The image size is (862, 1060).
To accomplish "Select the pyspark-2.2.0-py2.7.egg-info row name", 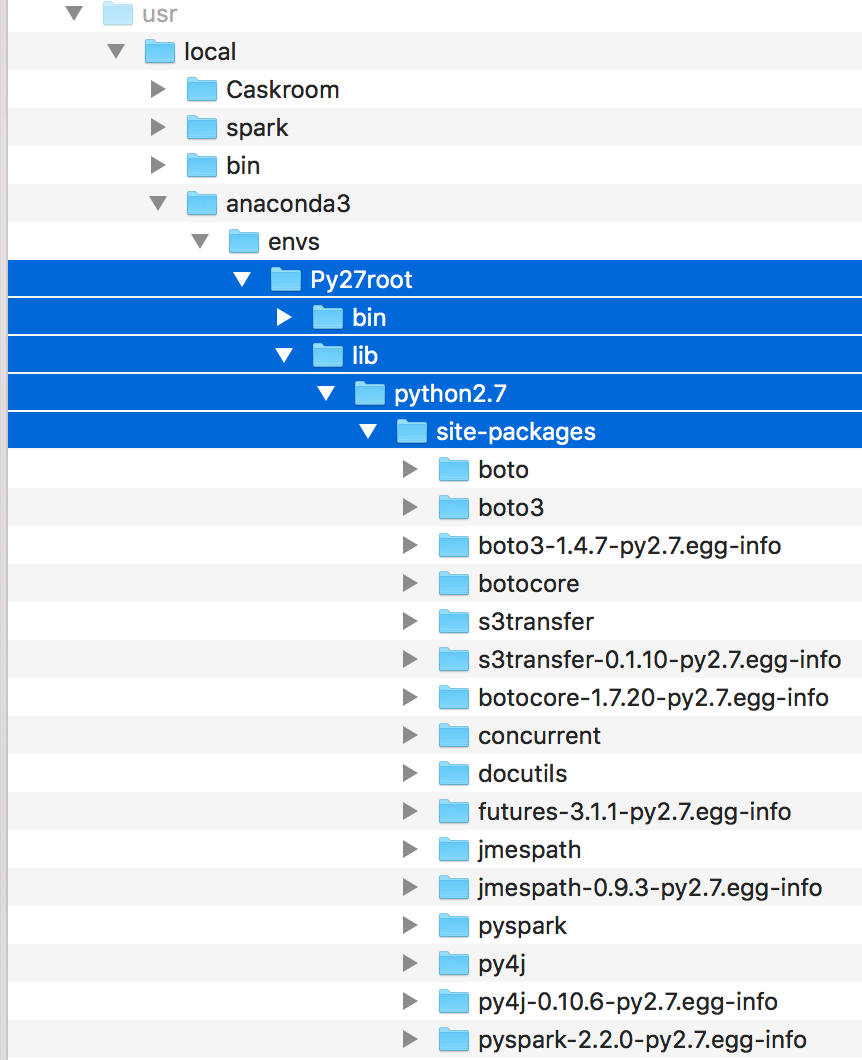I will coord(642,1040).
